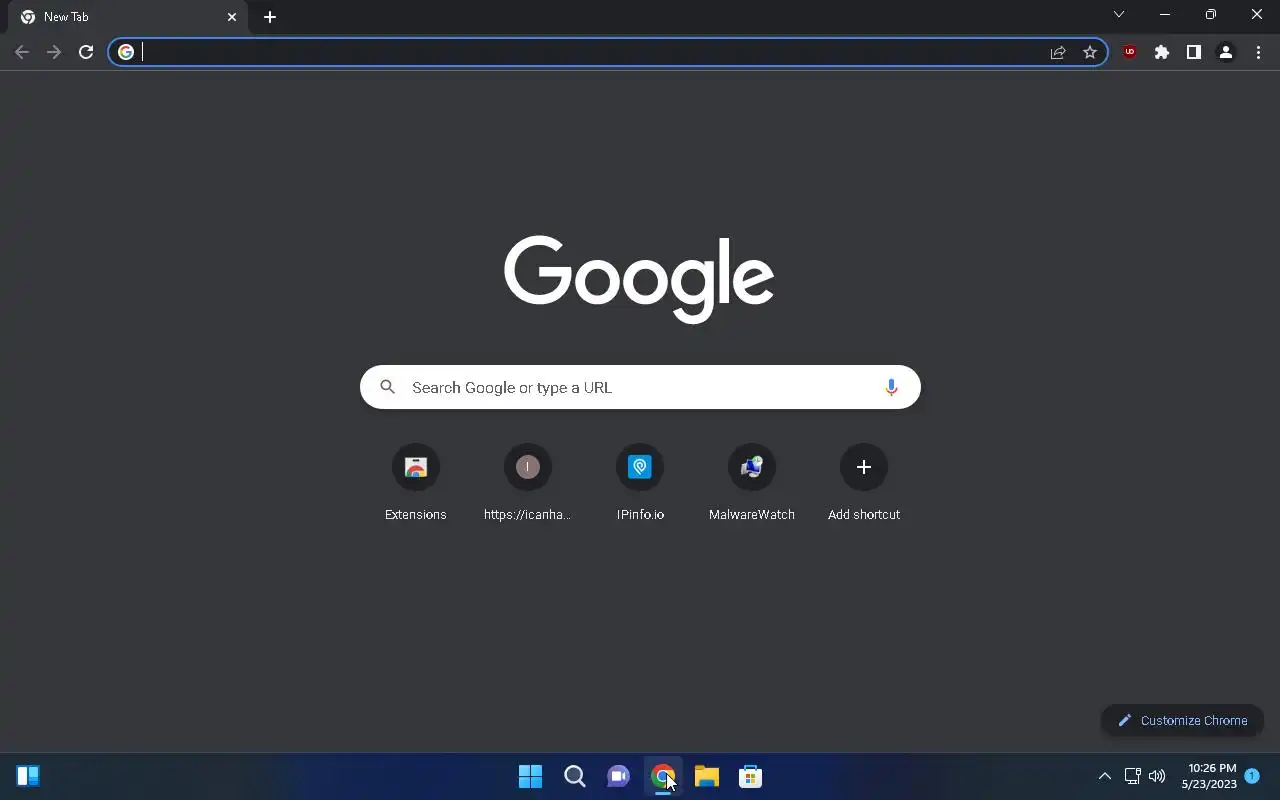The height and width of the screenshot is (800, 1280).
Task: Open the profile avatar menu
Action: click(1226, 52)
